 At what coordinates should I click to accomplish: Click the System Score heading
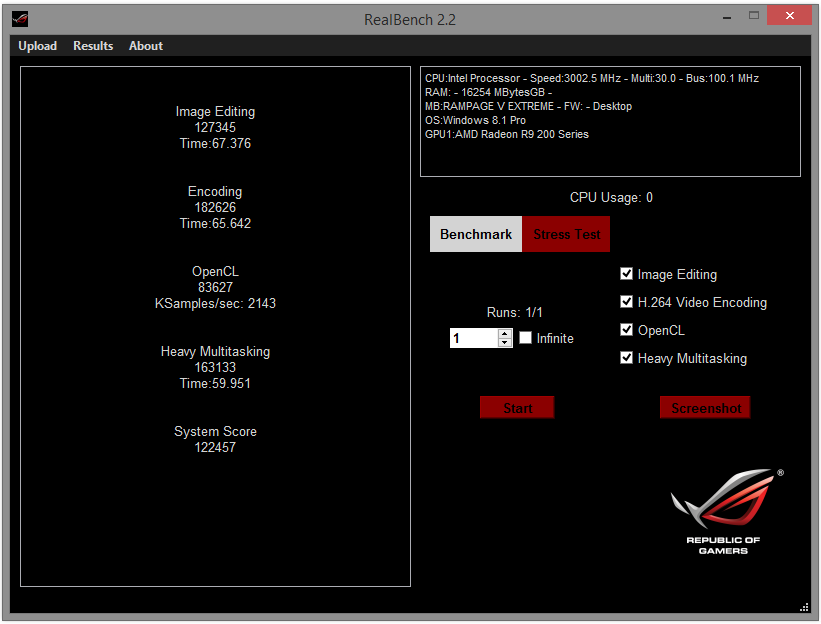coord(215,431)
